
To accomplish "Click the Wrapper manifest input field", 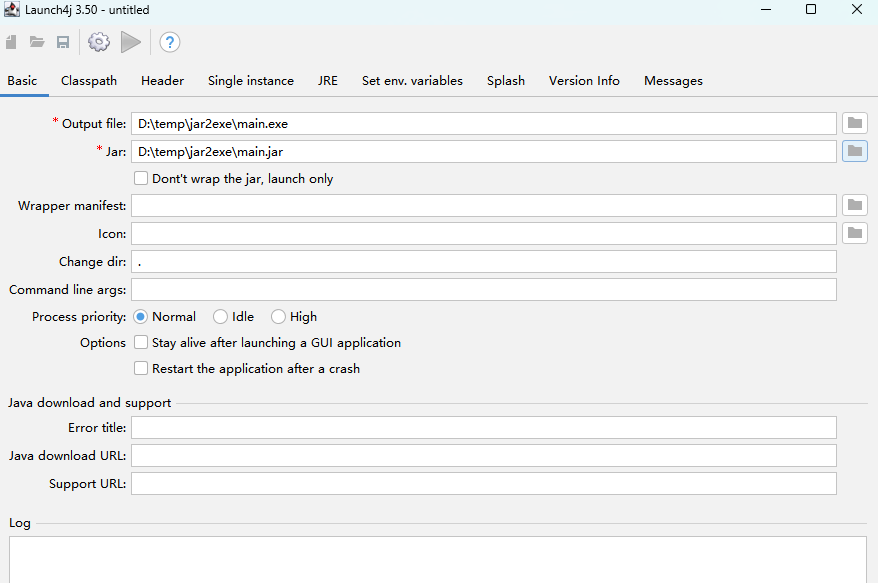I will [484, 206].
